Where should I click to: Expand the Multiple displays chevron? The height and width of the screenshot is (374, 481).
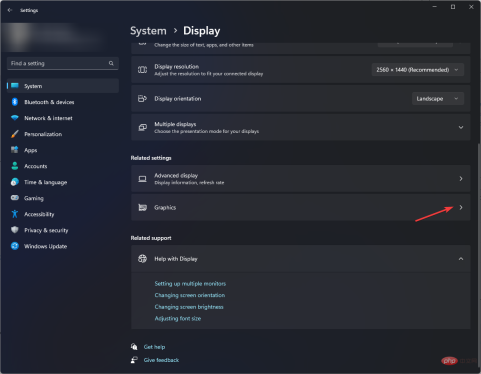tap(461, 127)
